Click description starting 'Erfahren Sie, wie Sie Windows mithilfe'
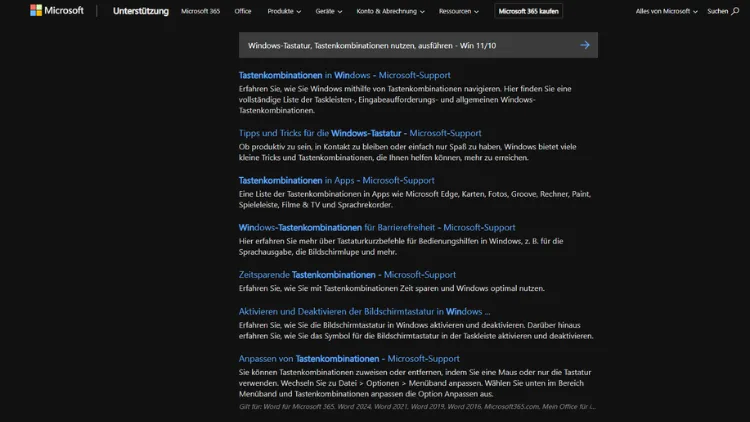 (405, 100)
